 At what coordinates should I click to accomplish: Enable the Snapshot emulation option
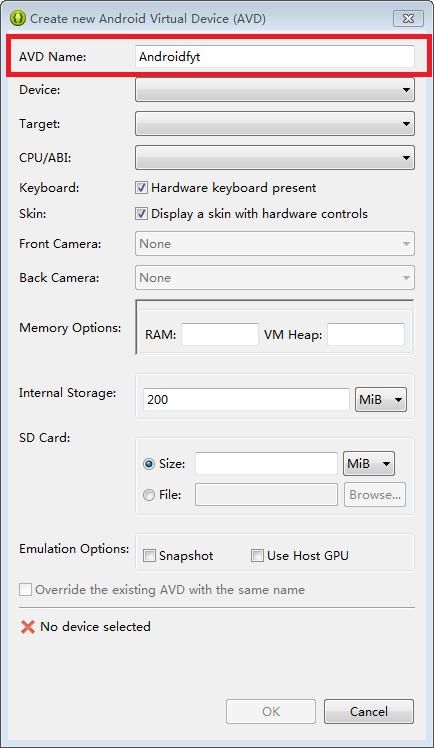[150, 556]
